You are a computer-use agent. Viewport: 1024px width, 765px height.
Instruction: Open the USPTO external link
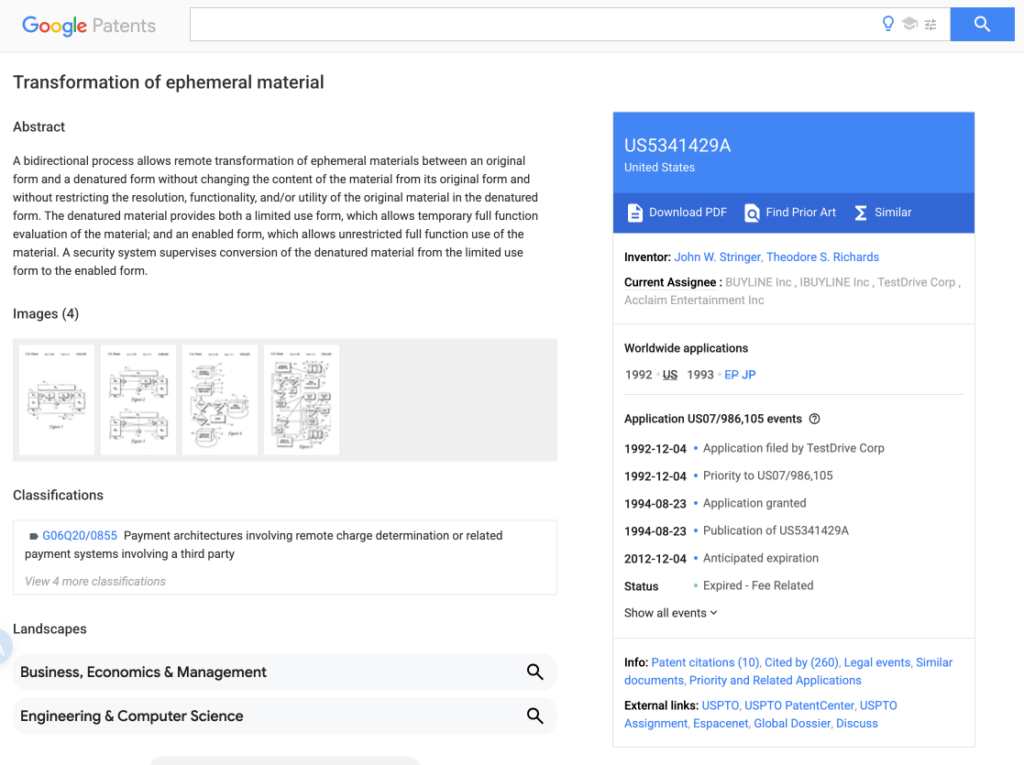tap(720, 706)
